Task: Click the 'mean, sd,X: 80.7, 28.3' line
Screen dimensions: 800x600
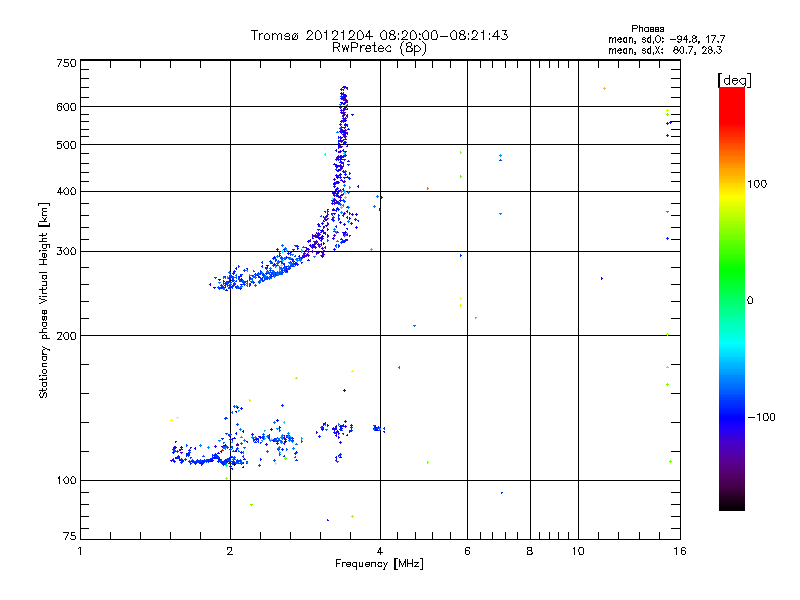Action: point(665,50)
